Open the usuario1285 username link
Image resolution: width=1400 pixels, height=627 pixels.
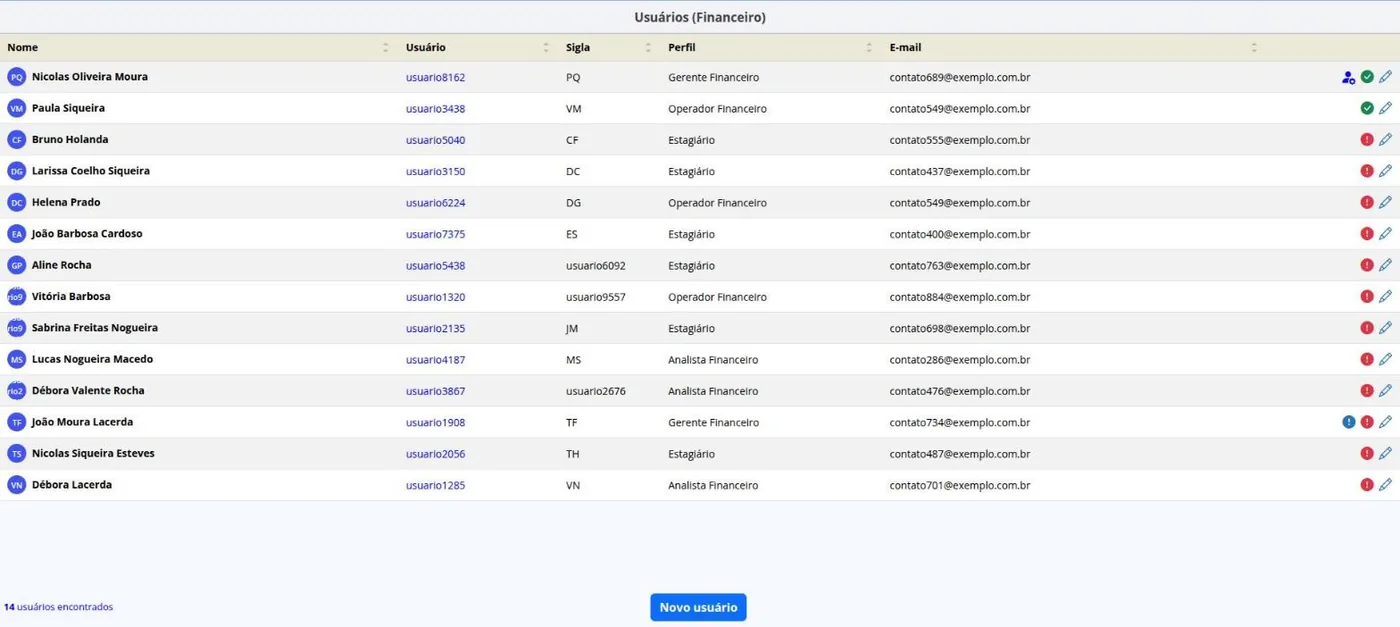(435, 486)
